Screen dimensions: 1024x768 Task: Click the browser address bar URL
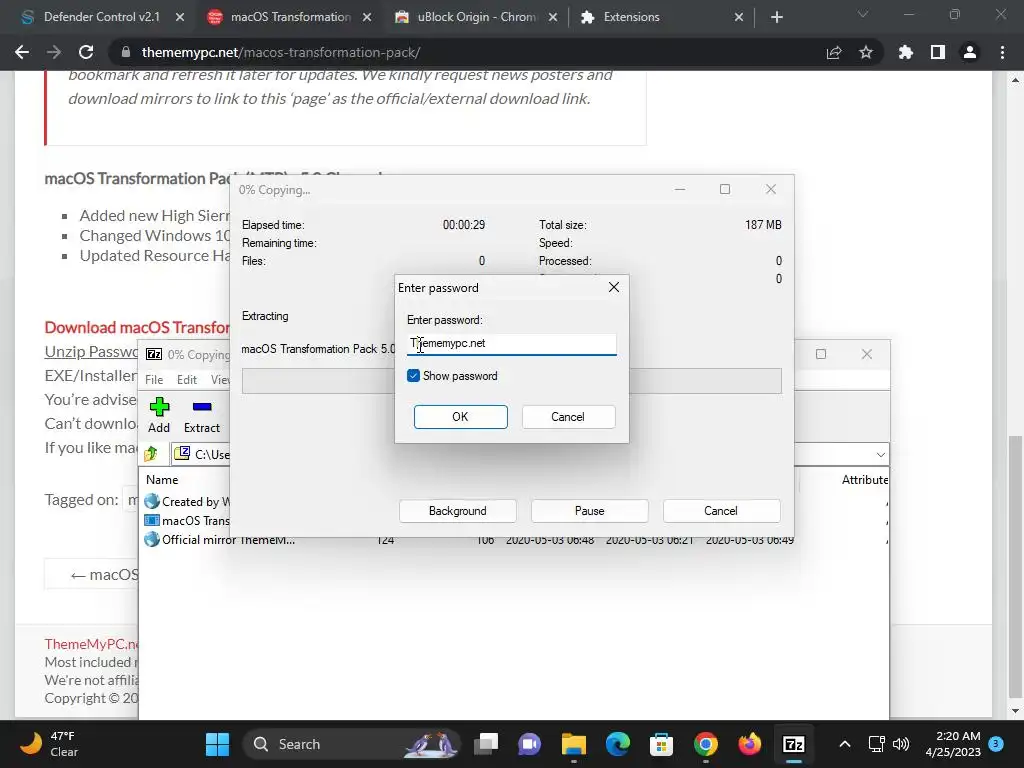(x=281, y=52)
